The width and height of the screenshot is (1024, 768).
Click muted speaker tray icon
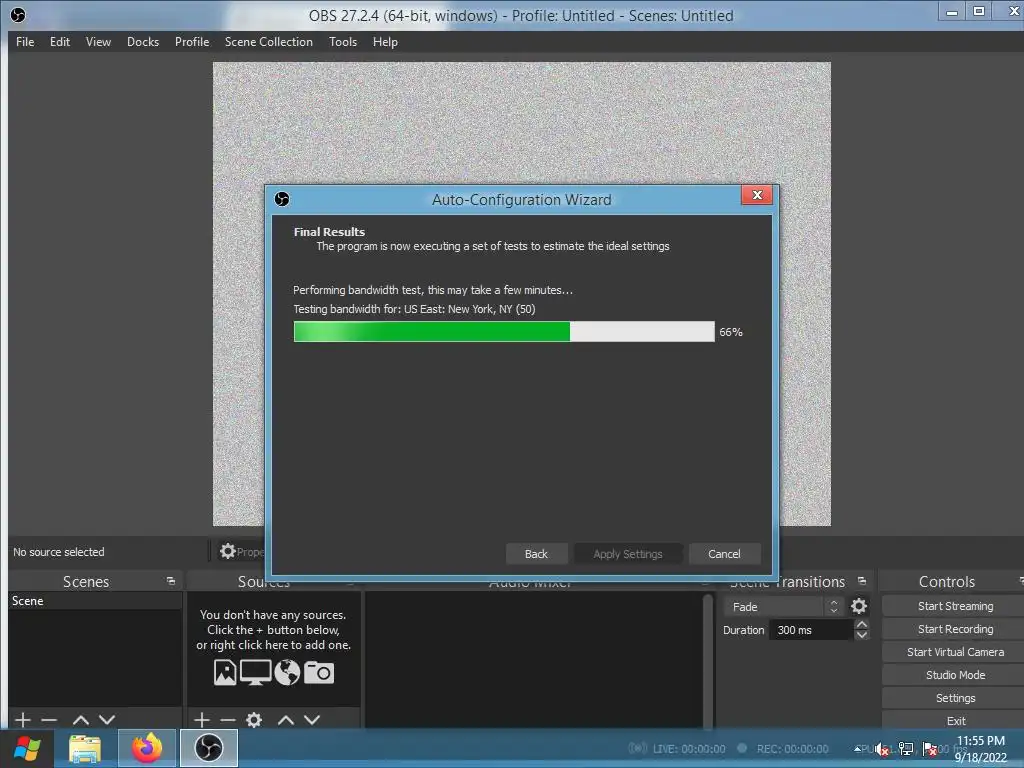[x=882, y=750]
